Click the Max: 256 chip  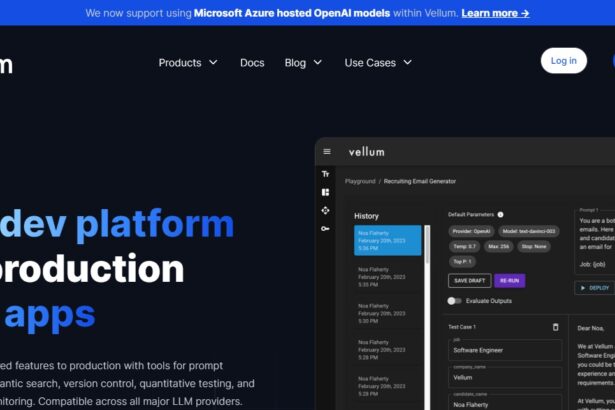[499, 246]
